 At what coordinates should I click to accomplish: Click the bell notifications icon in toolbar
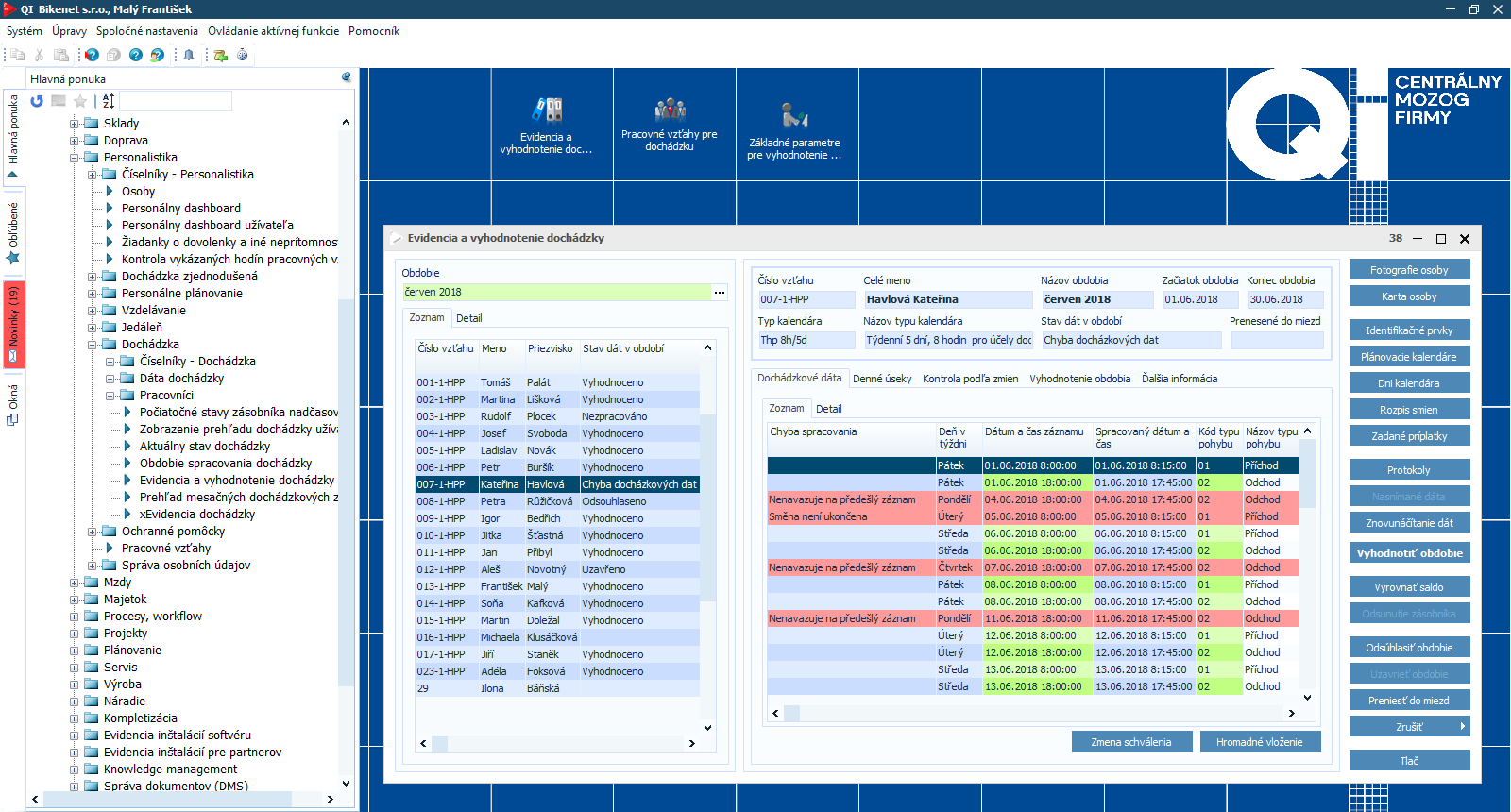pyautogui.click(x=189, y=55)
